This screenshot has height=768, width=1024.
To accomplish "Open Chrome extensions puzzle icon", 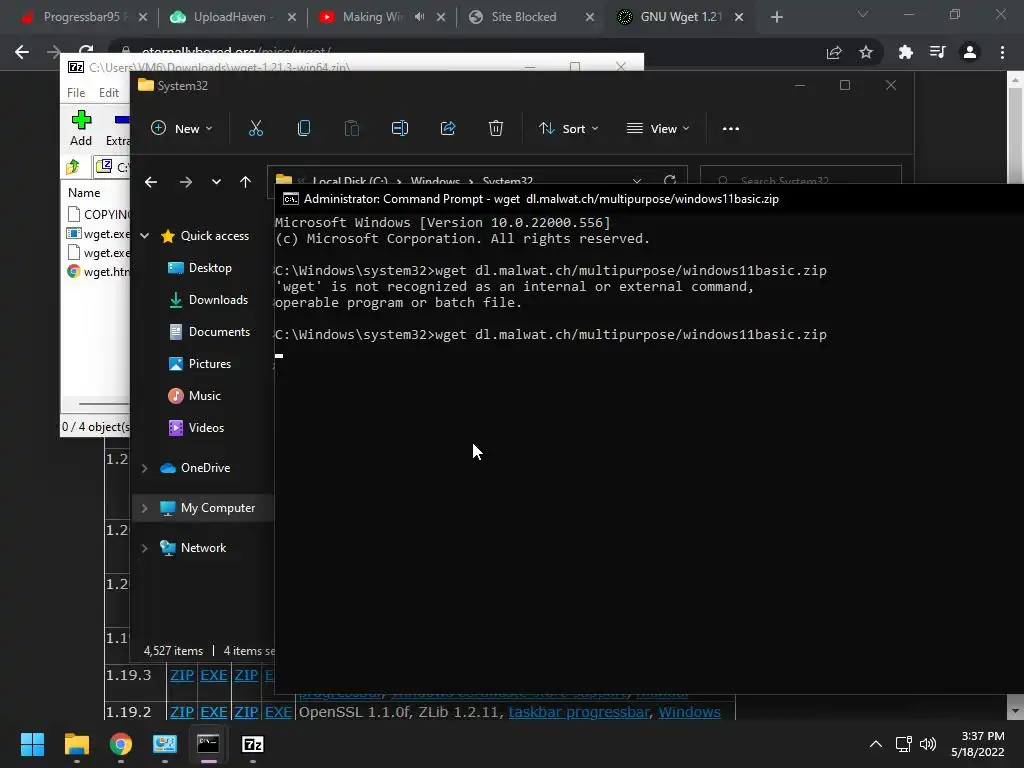I will pyautogui.click(x=905, y=52).
